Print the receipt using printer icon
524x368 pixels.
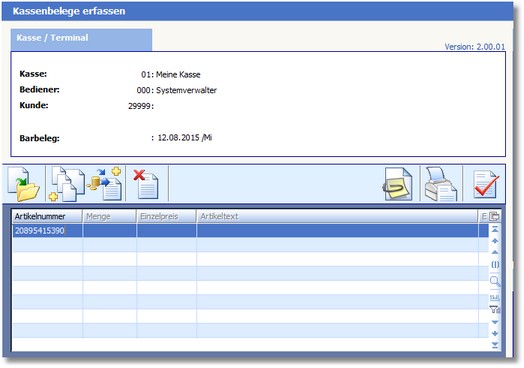tap(441, 185)
